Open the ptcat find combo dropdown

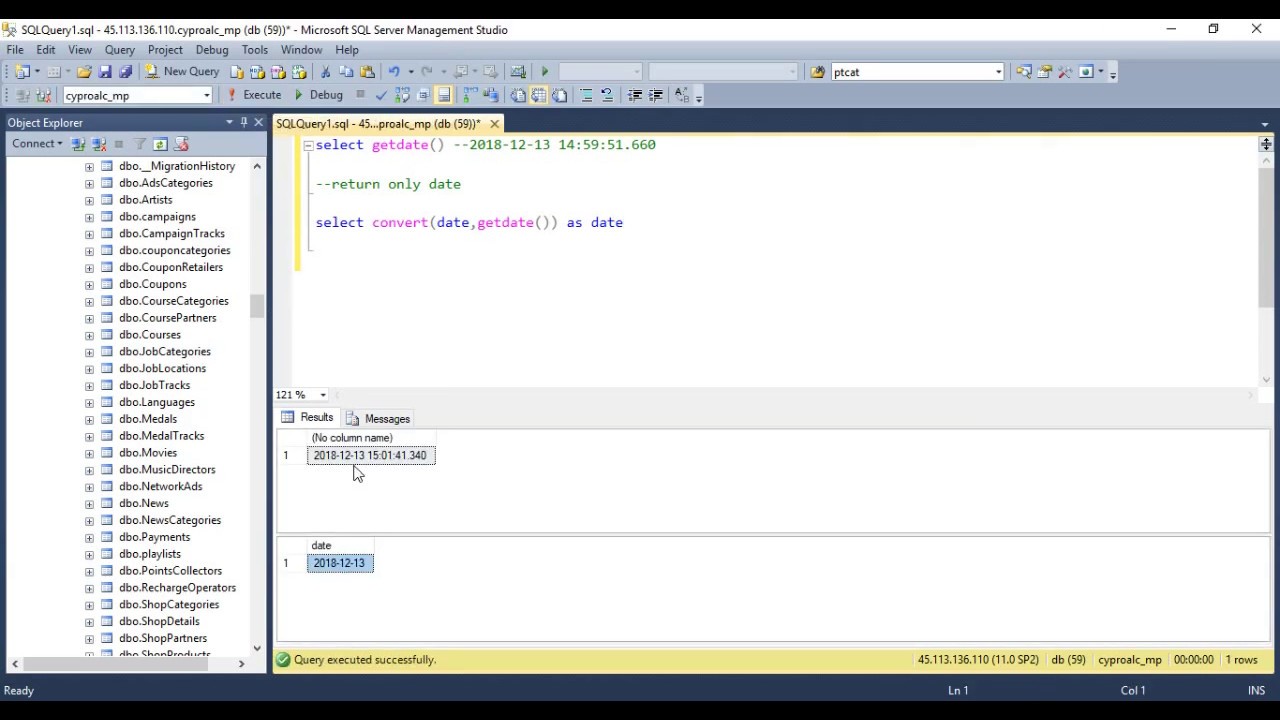998,72
